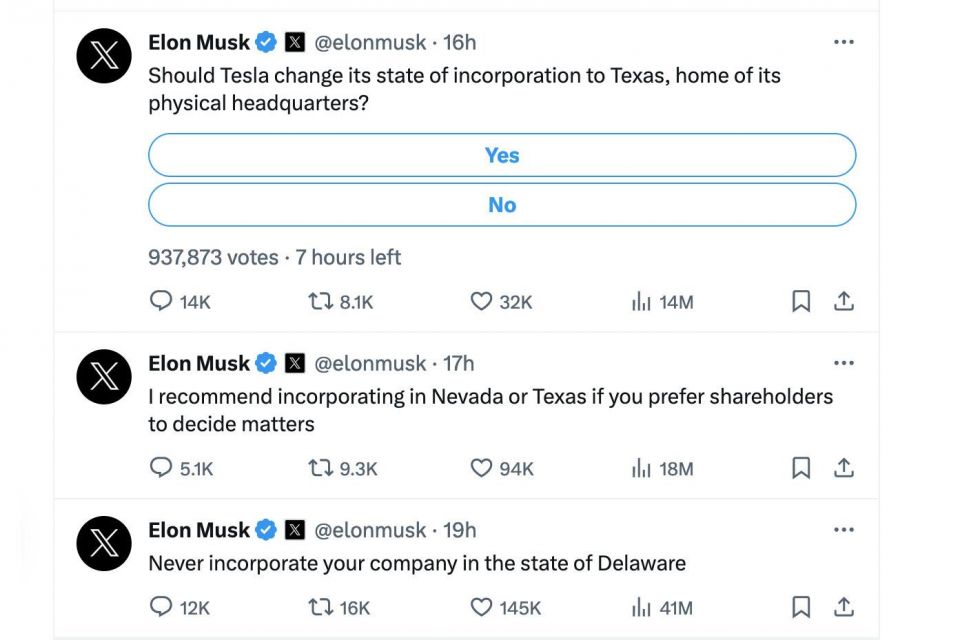Bookmark the Nevada or Texas tweet

point(801,467)
